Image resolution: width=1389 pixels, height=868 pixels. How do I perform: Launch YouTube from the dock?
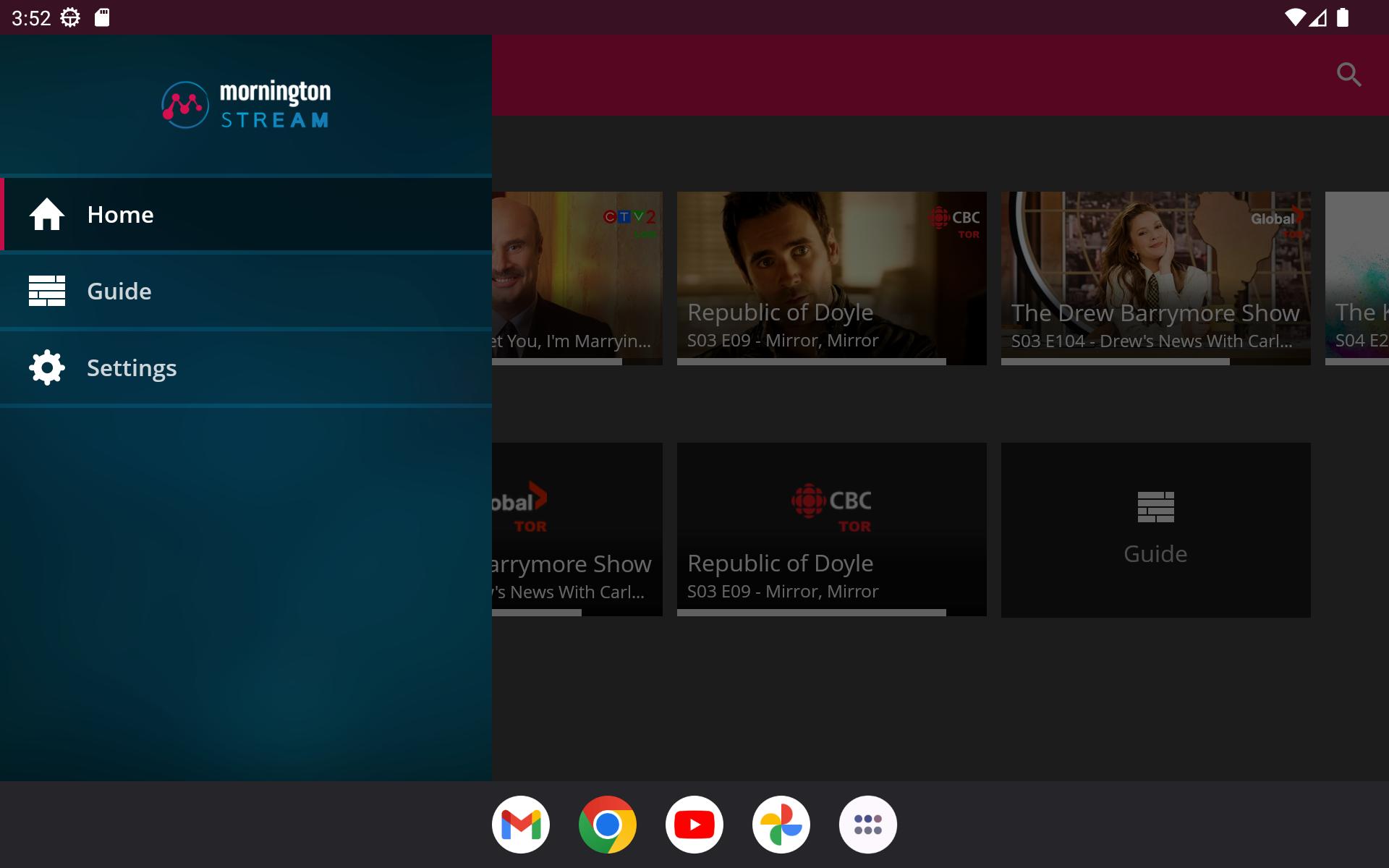(x=694, y=825)
